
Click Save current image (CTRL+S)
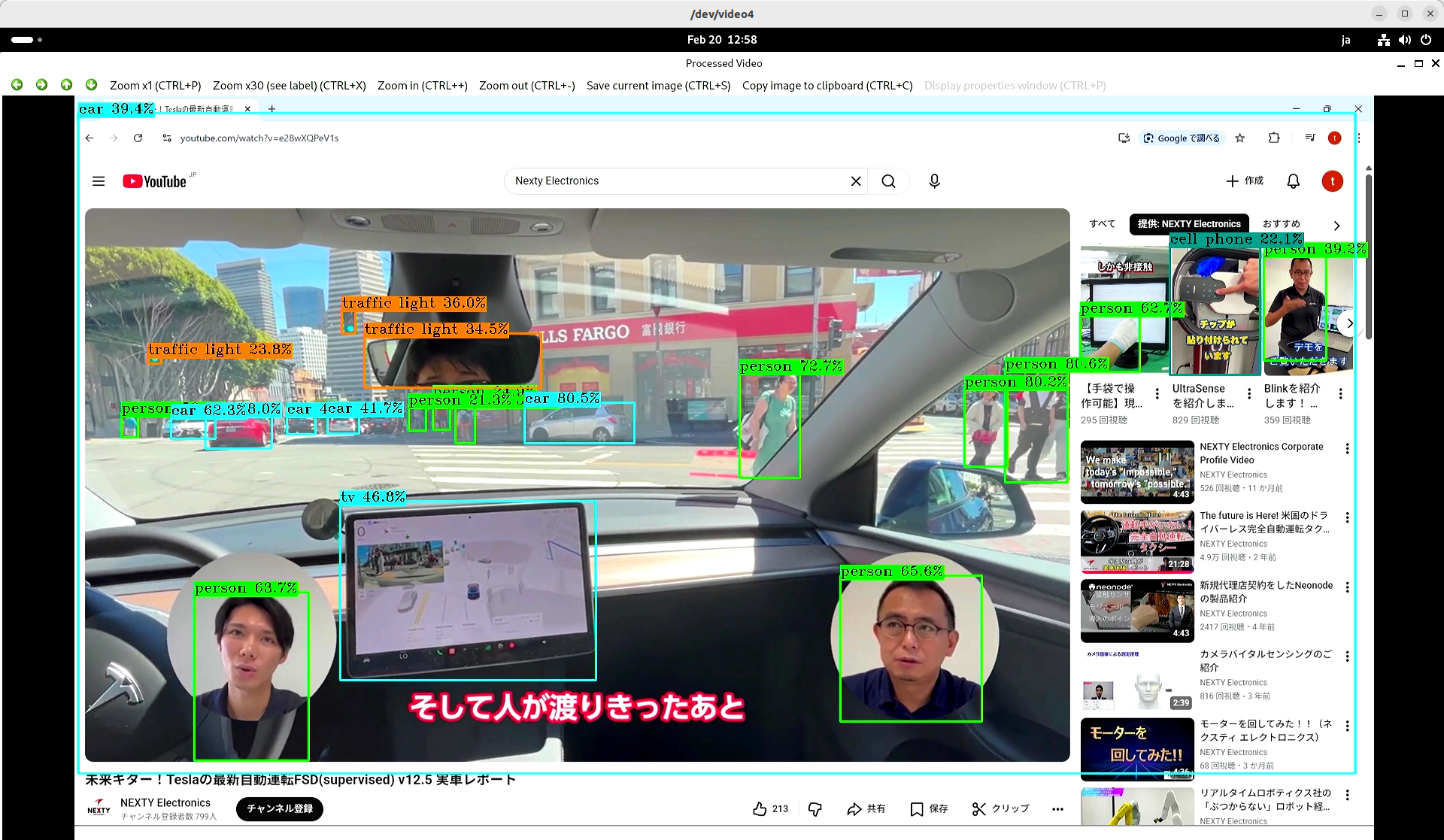pyautogui.click(x=658, y=85)
